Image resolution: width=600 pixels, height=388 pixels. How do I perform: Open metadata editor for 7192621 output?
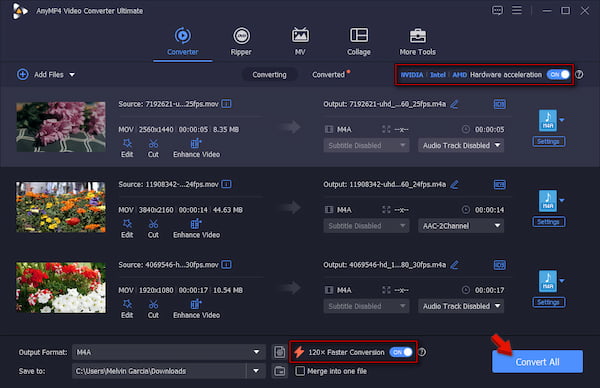click(x=499, y=104)
